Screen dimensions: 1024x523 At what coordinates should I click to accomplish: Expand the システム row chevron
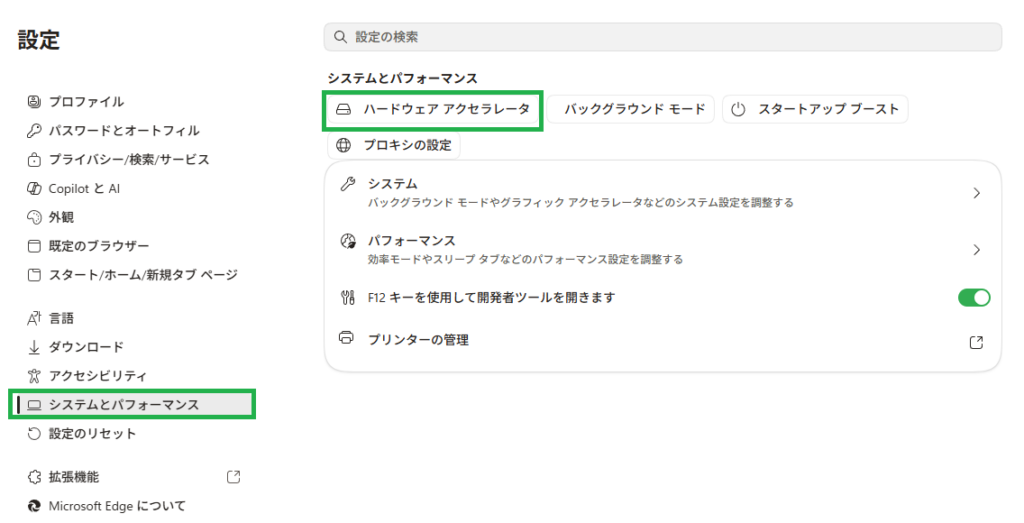click(x=976, y=193)
